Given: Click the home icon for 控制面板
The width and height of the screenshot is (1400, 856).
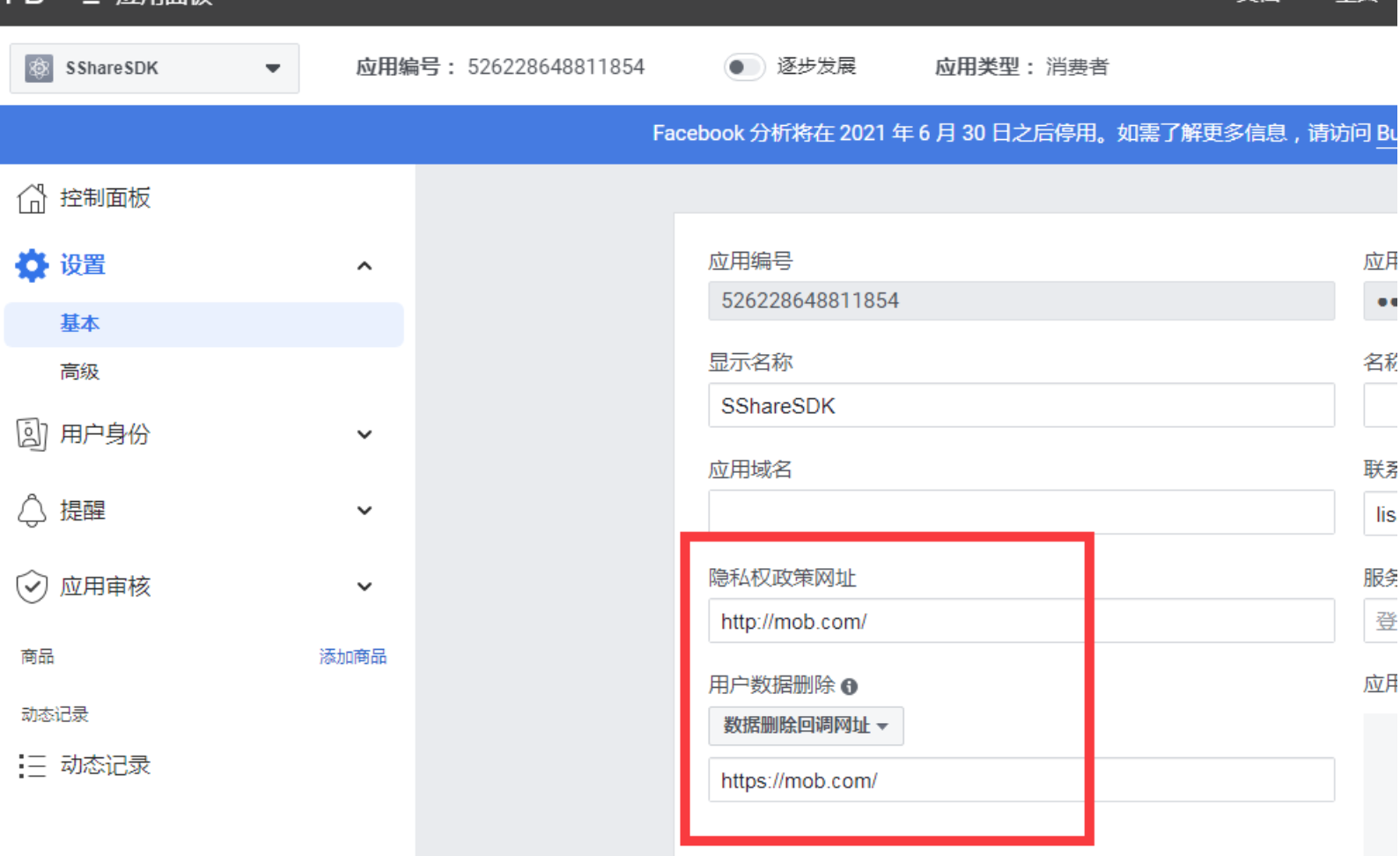Looking at the screenshot, I should [x=32, y=198].
